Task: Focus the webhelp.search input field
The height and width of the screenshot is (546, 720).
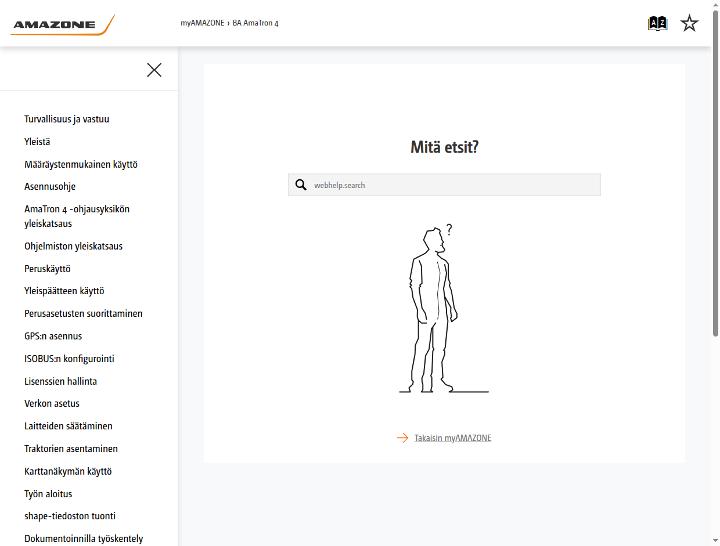Action: pos(444,185)
